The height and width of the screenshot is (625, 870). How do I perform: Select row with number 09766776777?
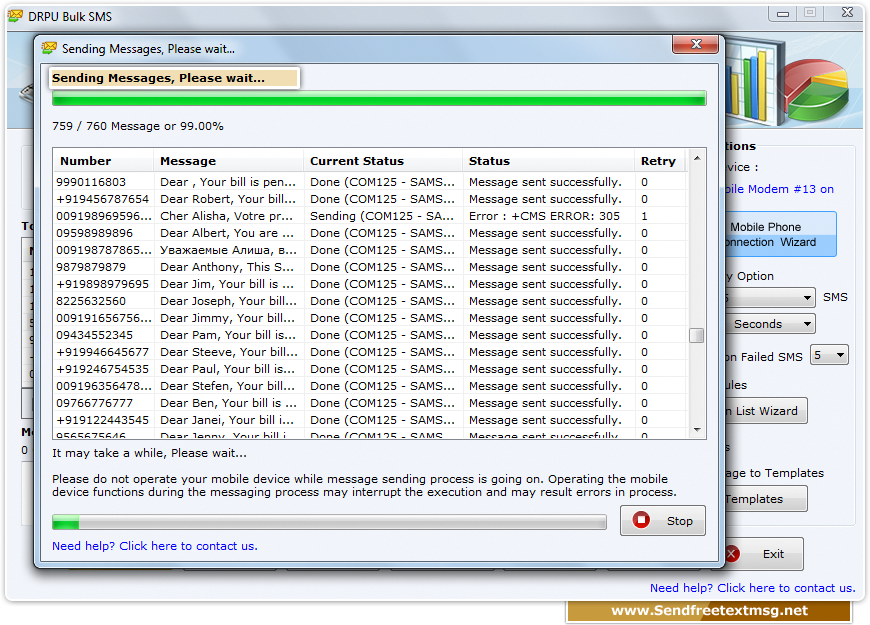371,403
